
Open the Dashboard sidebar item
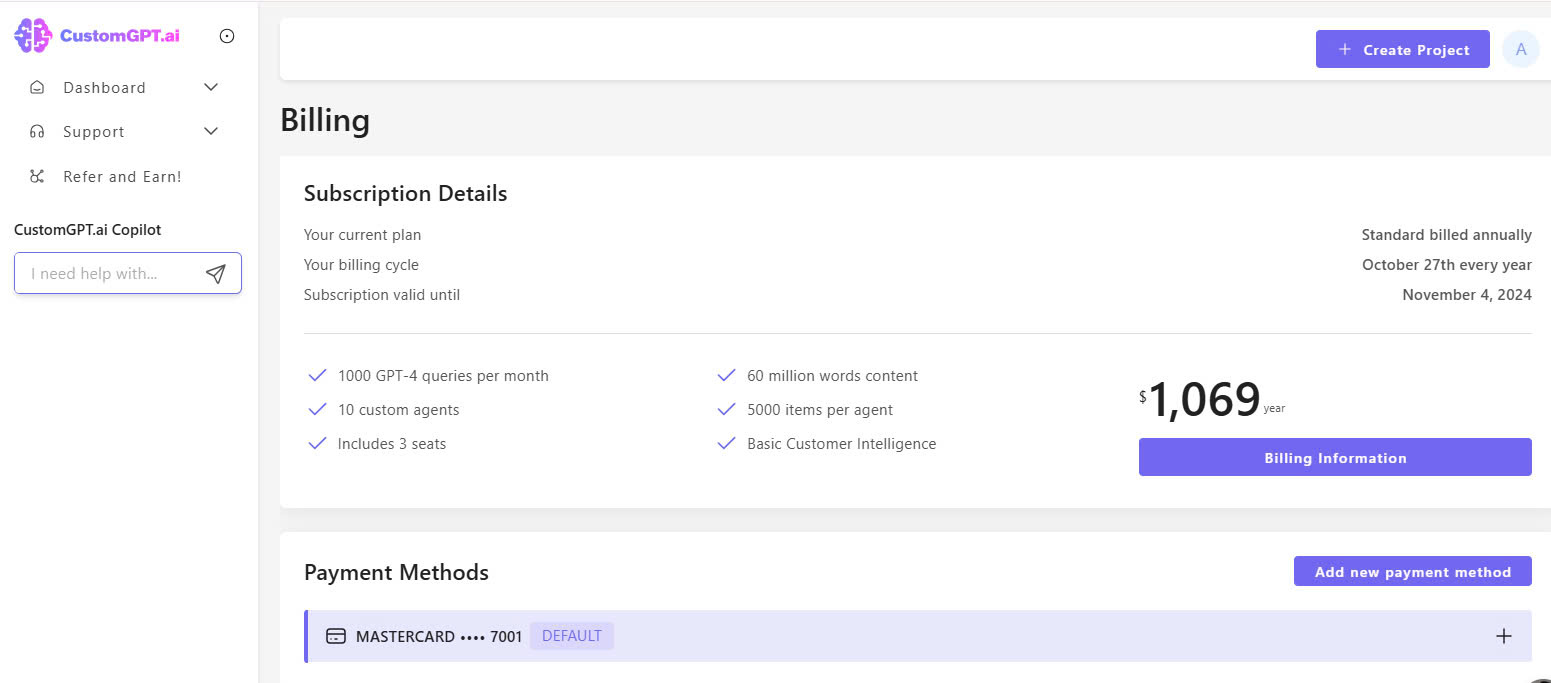[x=104, y=88]
